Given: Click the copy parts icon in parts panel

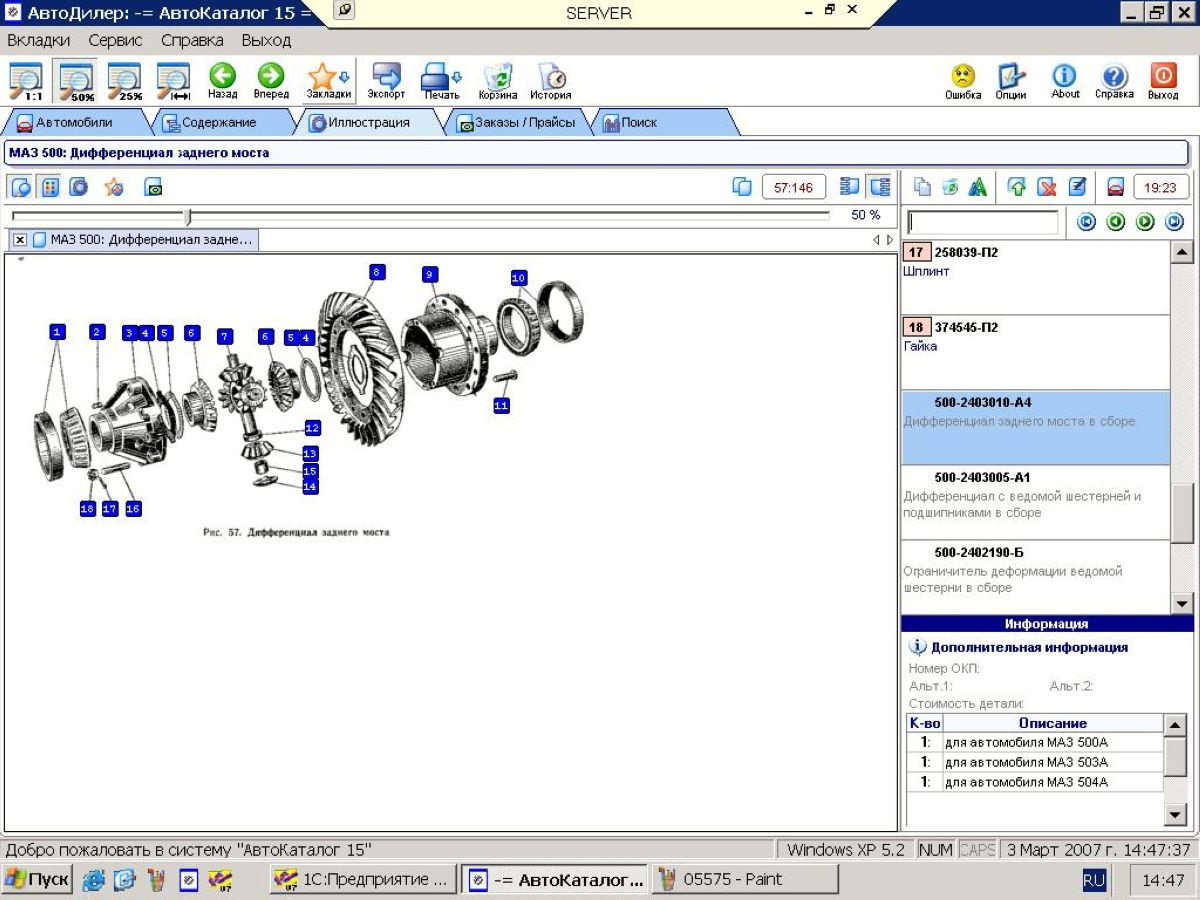Looking at the screenshot, I should pos(922,187).
